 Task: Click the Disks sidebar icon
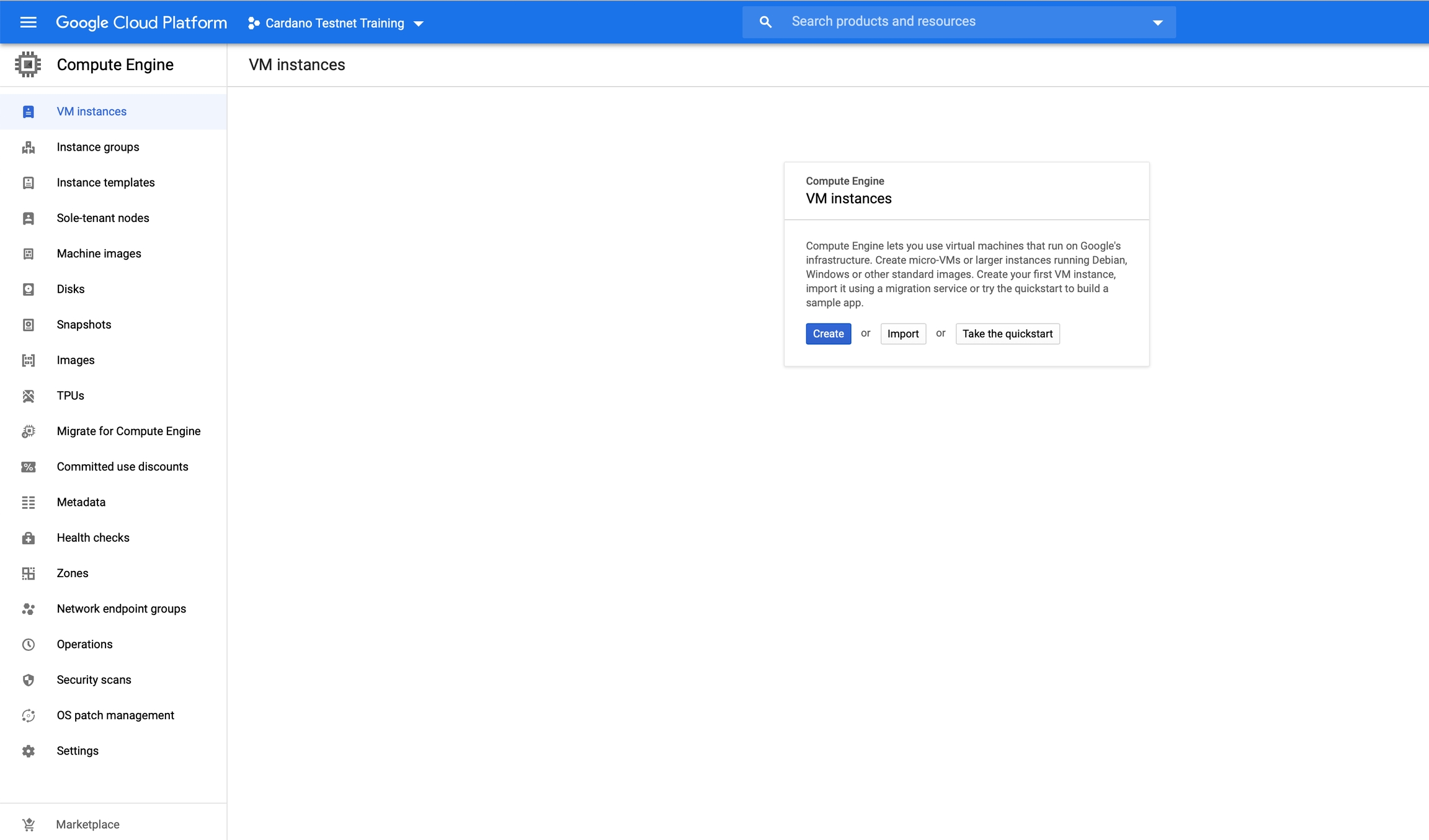tap(29, 290)
